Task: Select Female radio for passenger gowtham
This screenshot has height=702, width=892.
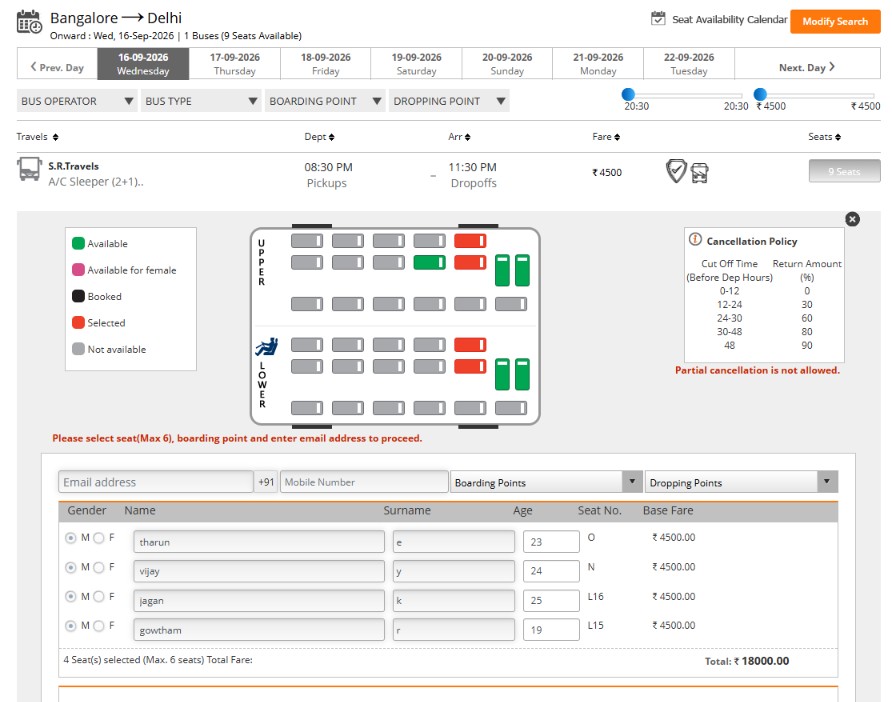Action: (x=99, y=626)
